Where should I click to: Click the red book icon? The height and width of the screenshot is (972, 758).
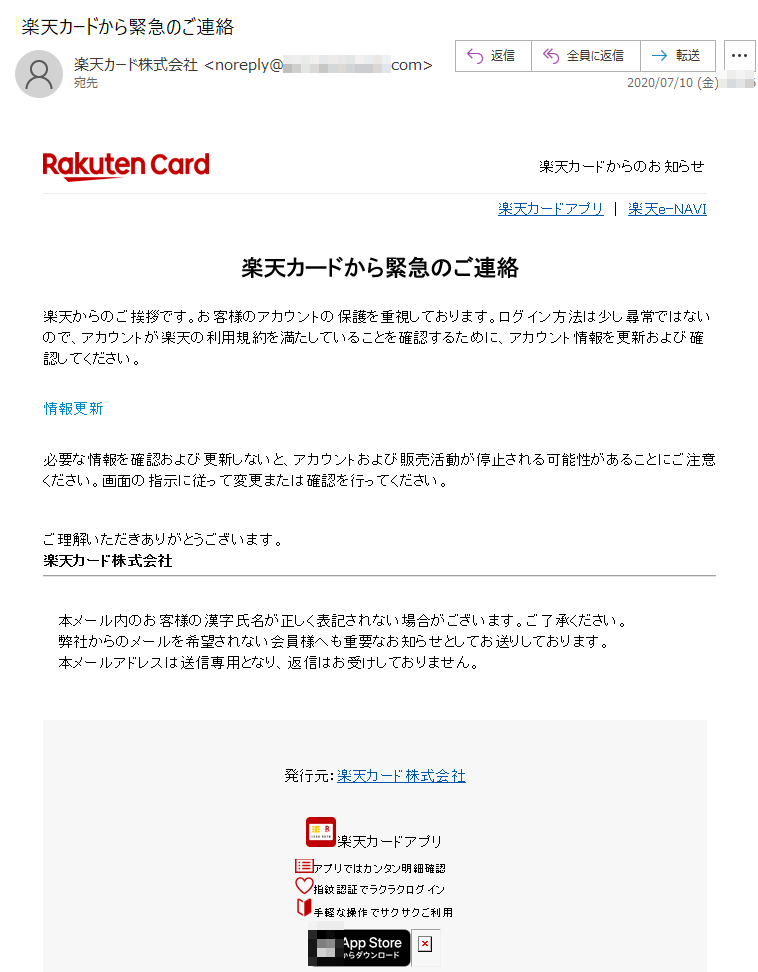point(304,908)
